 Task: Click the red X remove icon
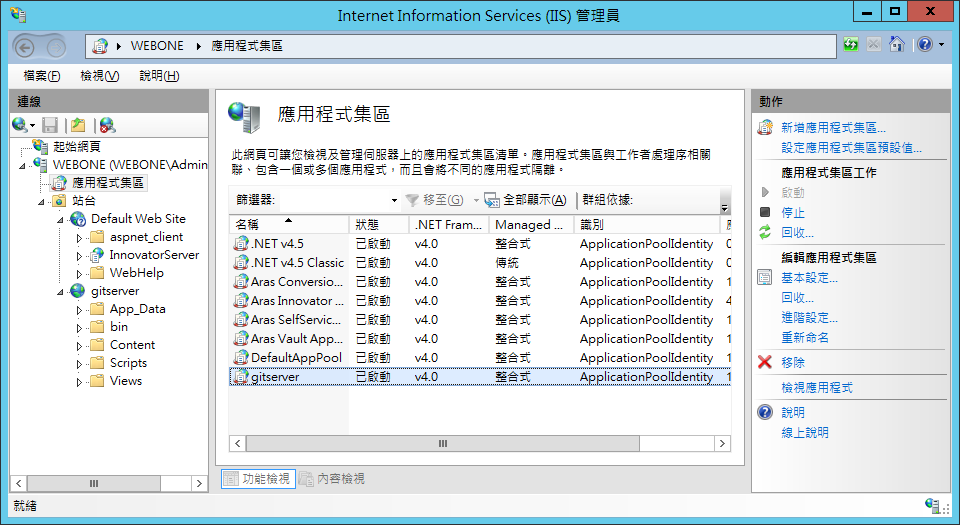click(765, 362)
